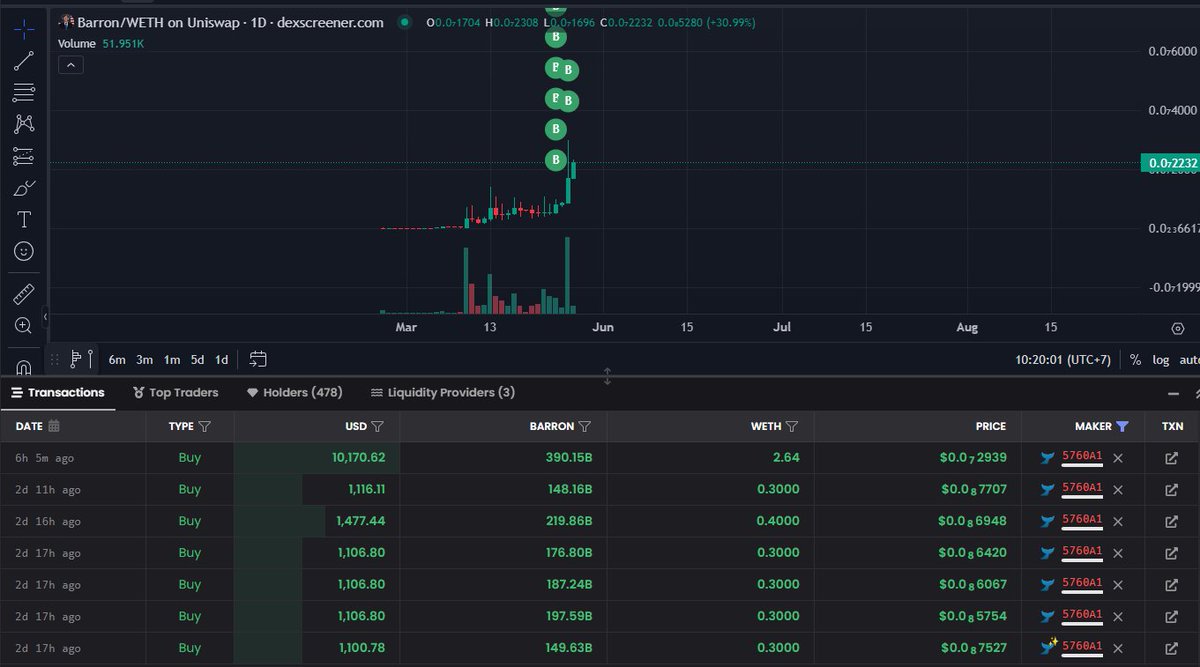The height and width of the screenshot is (667, 1200).
Task: Open the active MAKER filter
Action: (x=1122, y=426)
